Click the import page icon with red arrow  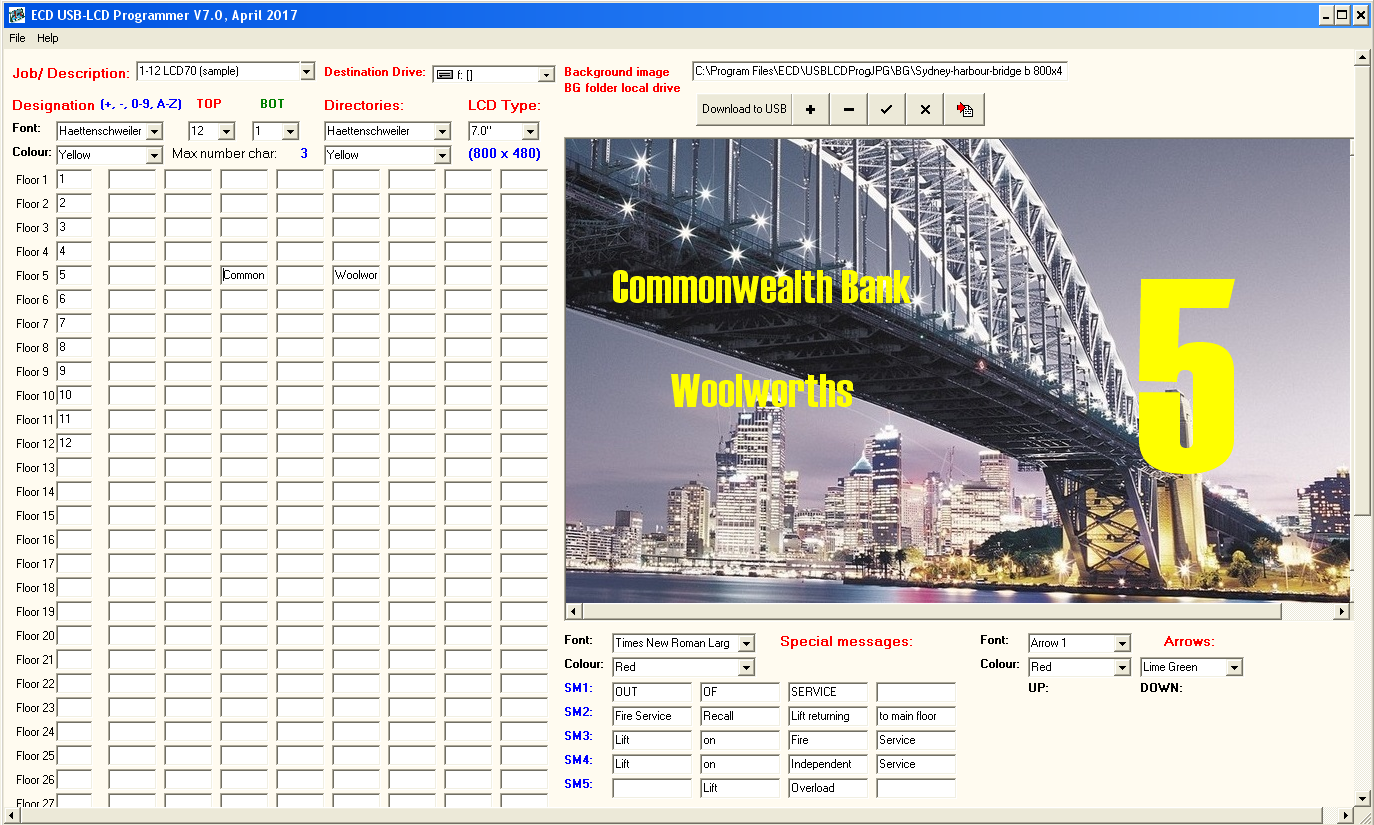click(964, 109)
